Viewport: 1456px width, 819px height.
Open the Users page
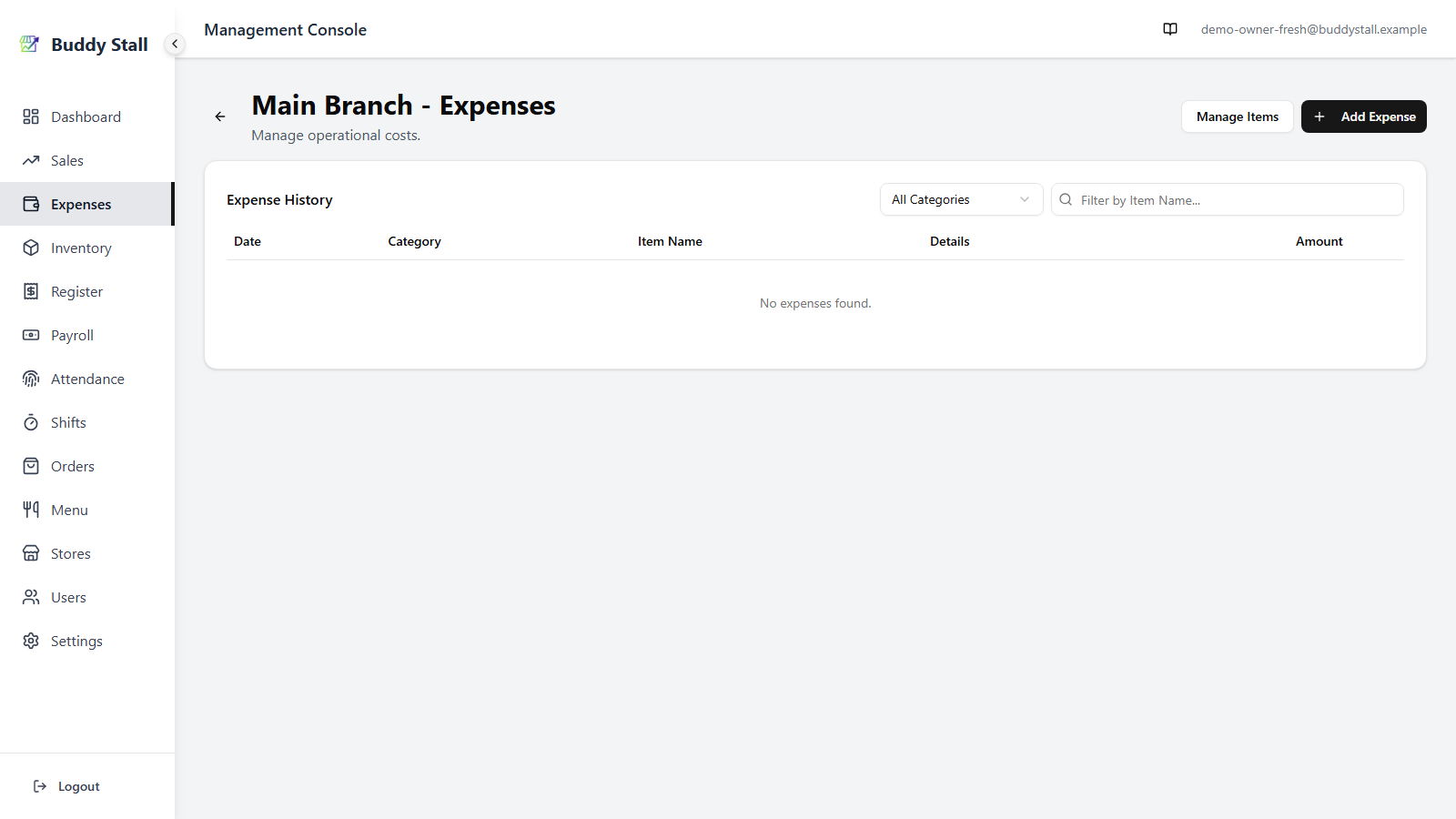pos(87,597)
